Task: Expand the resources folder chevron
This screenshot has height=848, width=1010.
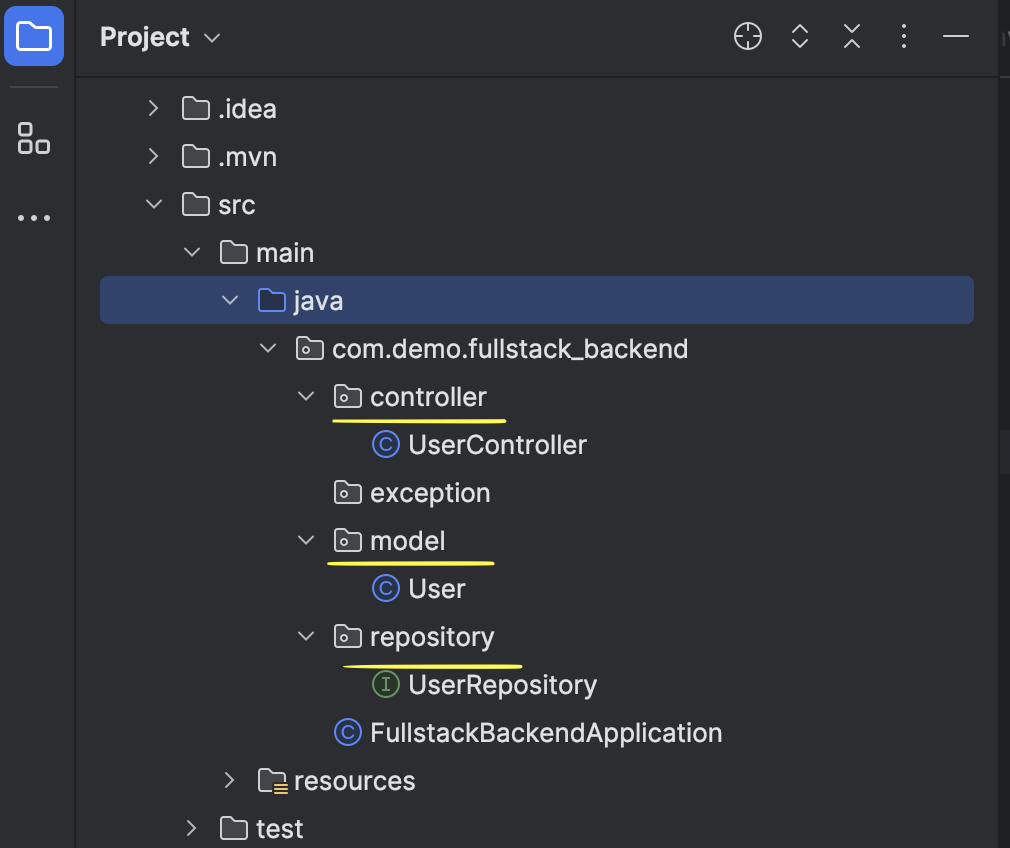Action: 229,780
